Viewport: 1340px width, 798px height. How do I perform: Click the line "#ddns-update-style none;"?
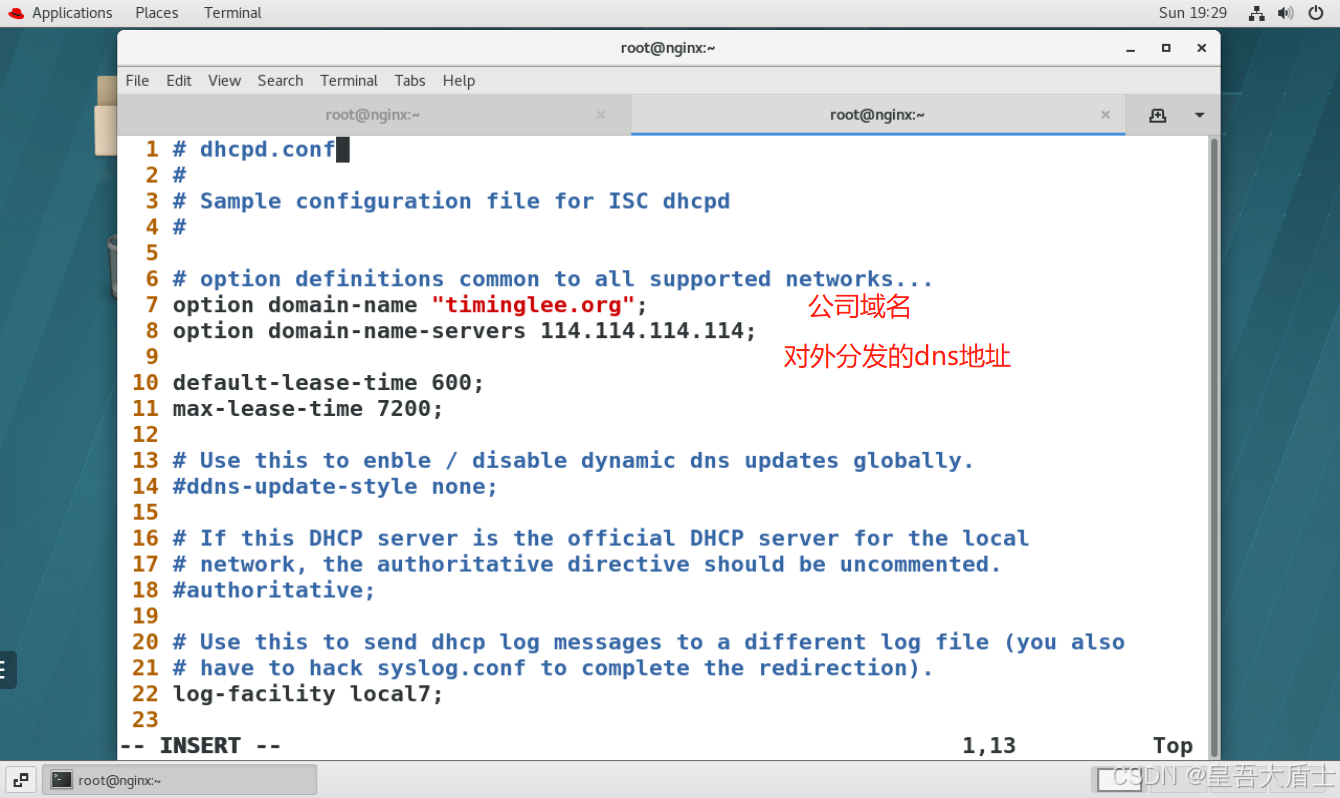335,487
